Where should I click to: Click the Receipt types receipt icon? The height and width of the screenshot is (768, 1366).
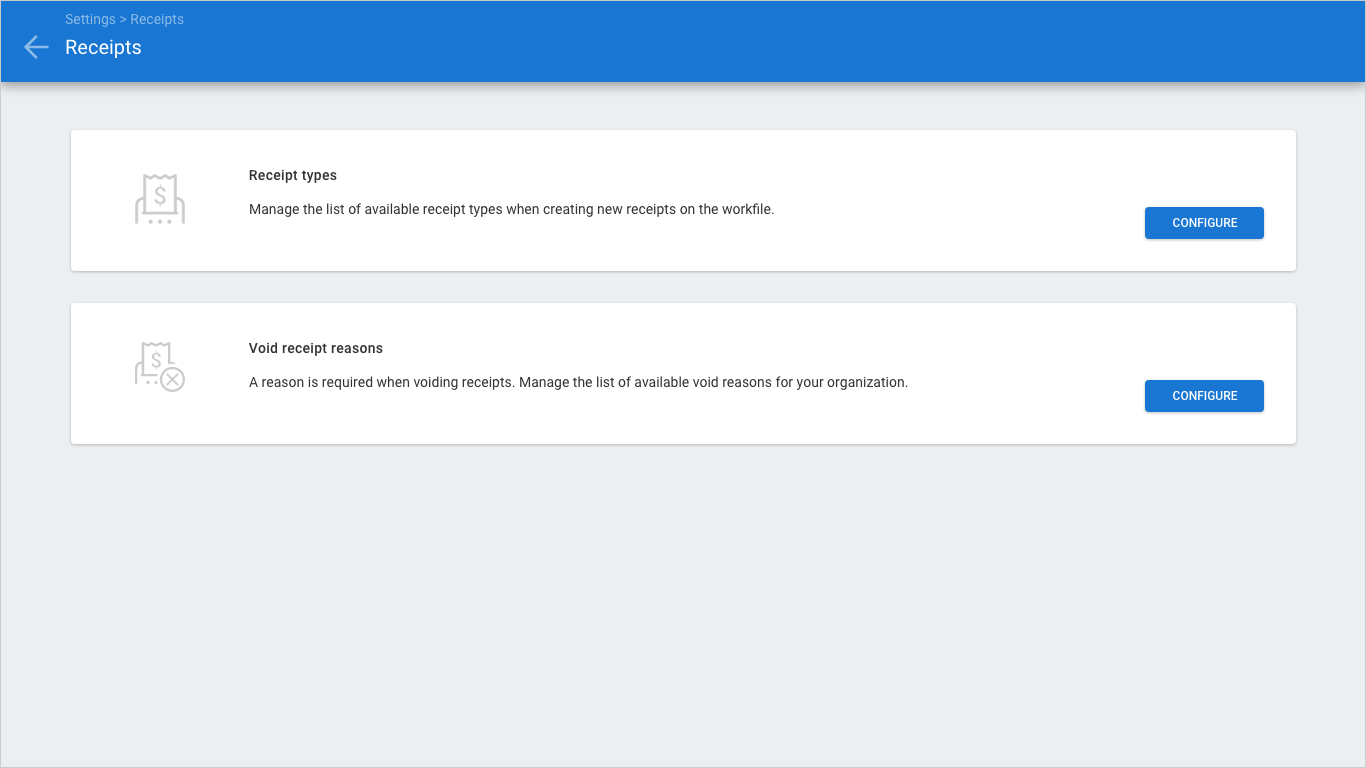(160, 199)
